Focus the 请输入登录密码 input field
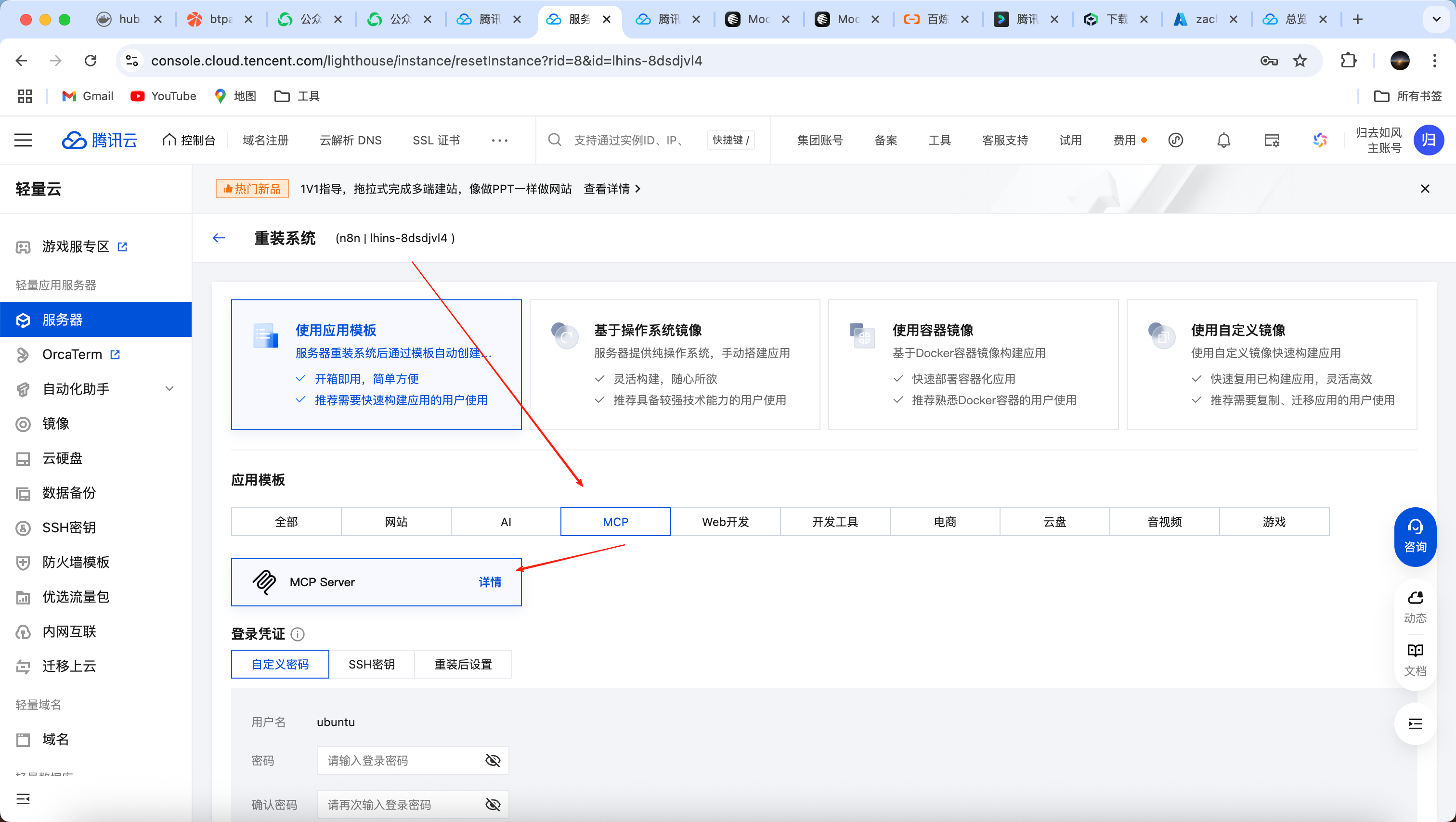This screenshot has height=822, width=1456. click(413, 760)
